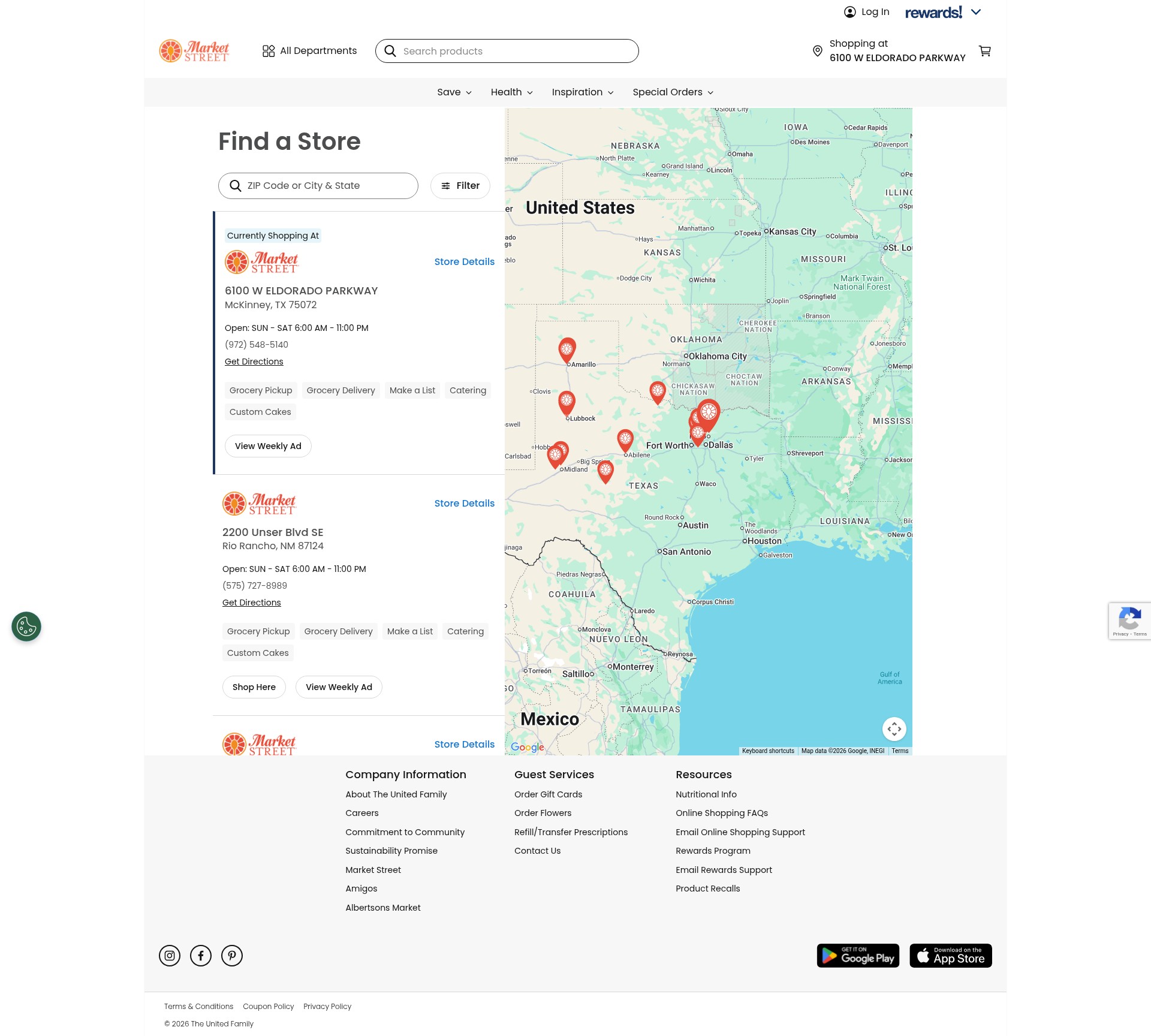Click Get it on Google Play badge

point(858,956)
